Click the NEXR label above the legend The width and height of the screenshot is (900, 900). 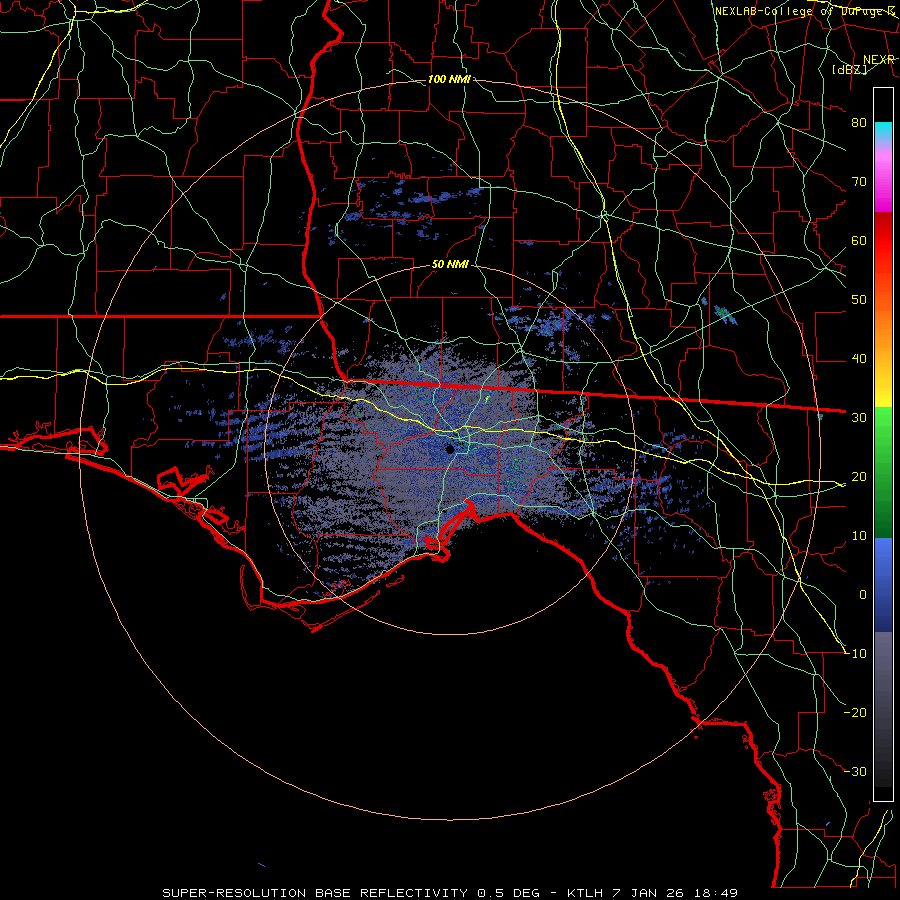click(879, 60)
